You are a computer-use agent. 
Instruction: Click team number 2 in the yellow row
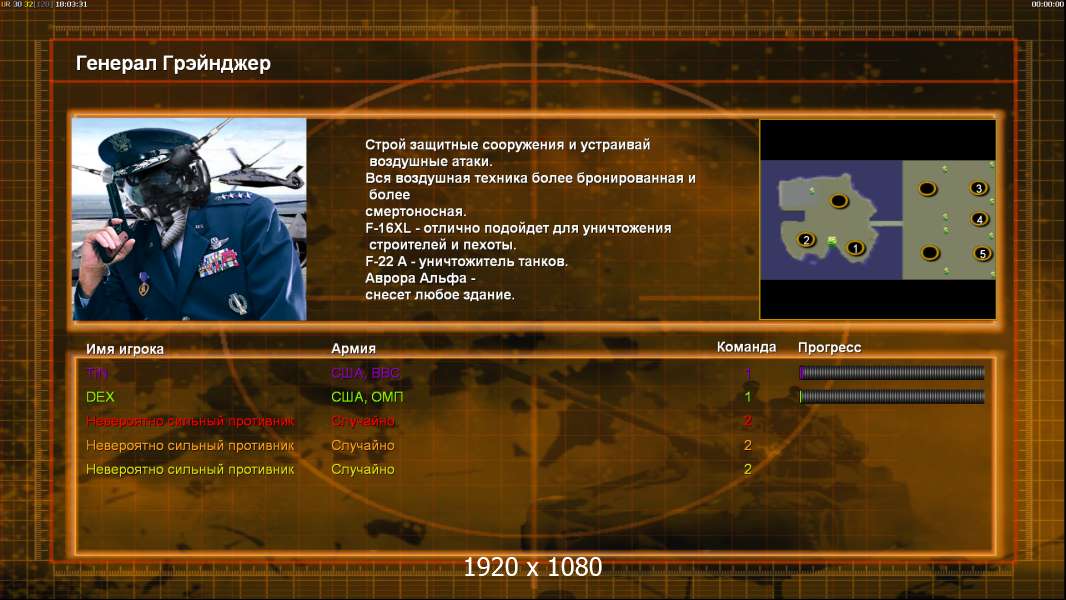748,469
